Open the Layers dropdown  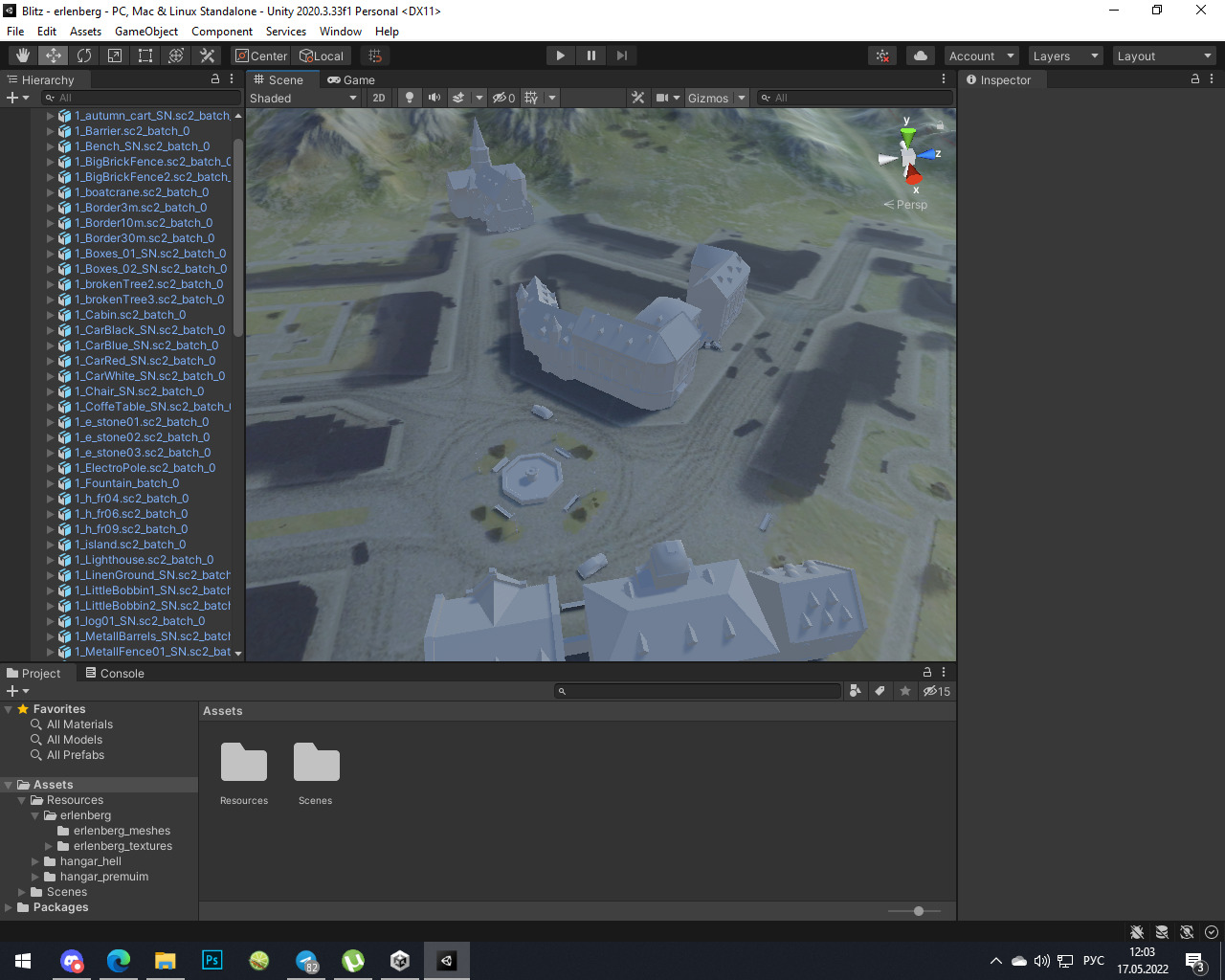click(x=1065, y=56)
